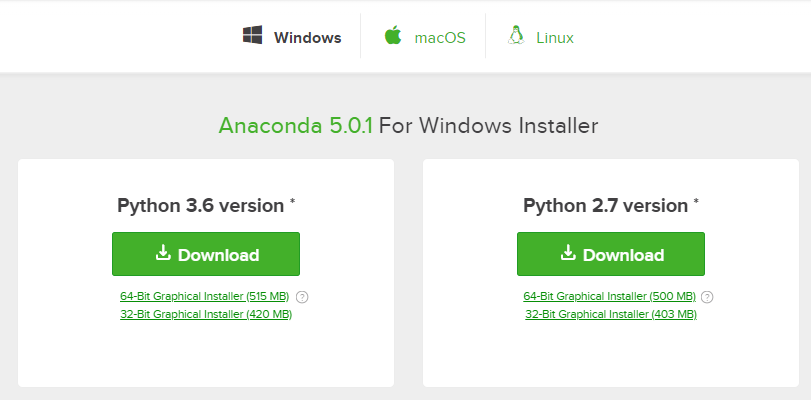Click the green Anaconda 5.0.1 heading text
This screenshot has height=400, width=811.
[x=295, y=127]
